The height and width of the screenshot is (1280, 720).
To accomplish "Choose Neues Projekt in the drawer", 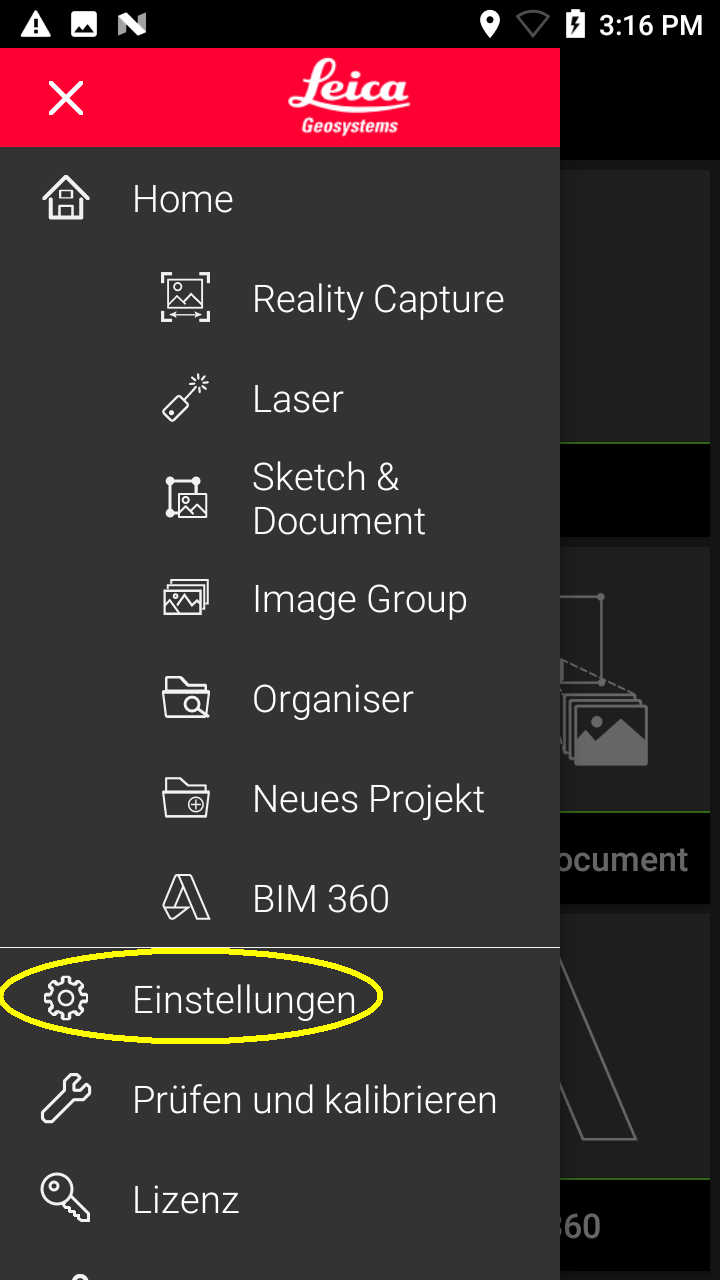I will tap(368, 799).
